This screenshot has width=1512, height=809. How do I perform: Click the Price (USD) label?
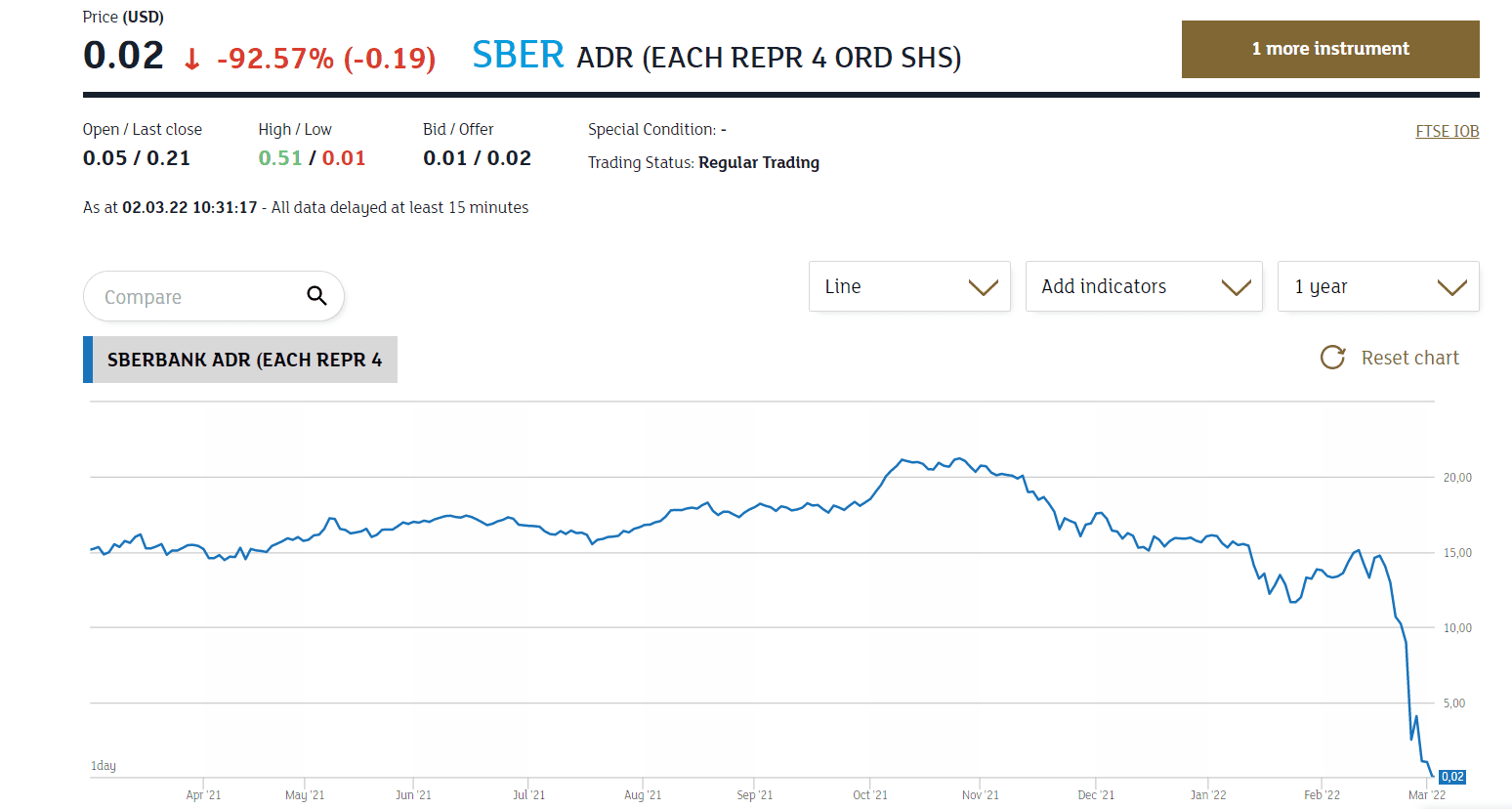123,17
